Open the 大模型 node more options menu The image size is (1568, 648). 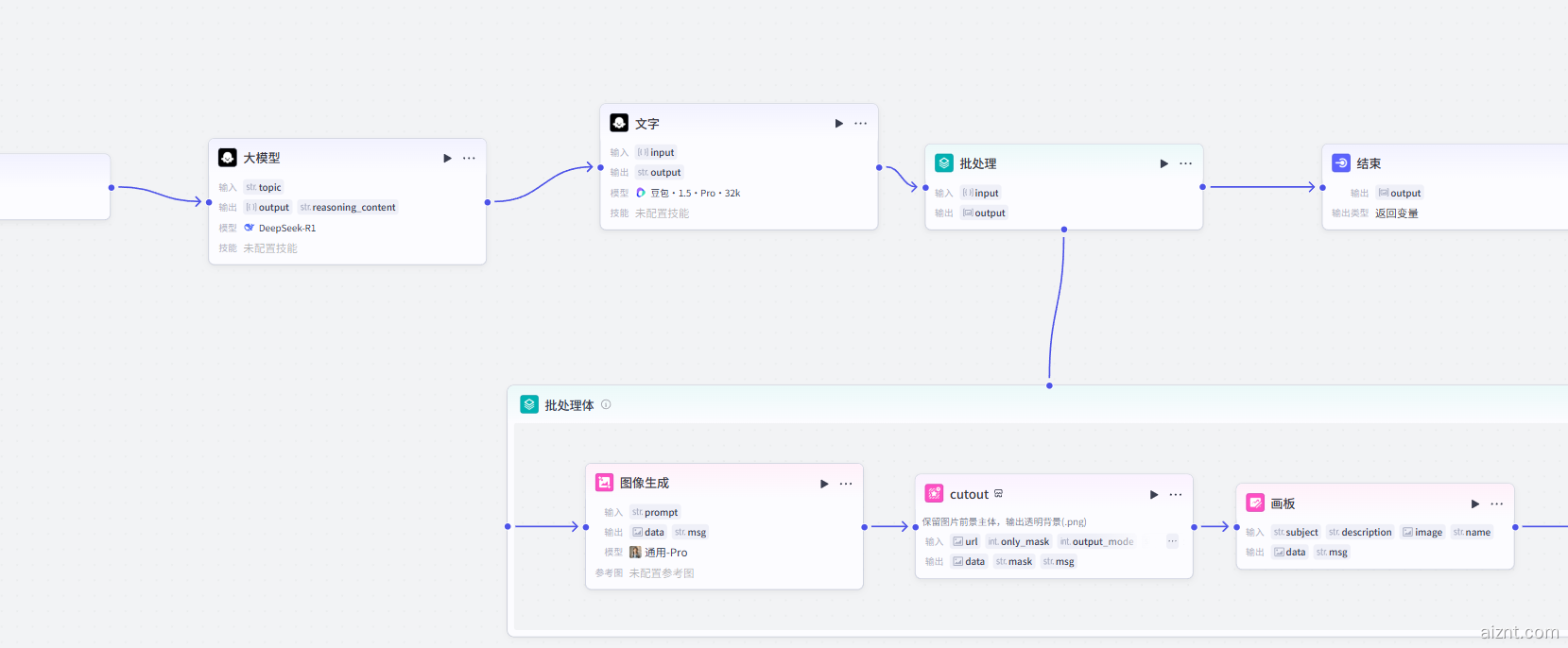click(x=469, y=158)
